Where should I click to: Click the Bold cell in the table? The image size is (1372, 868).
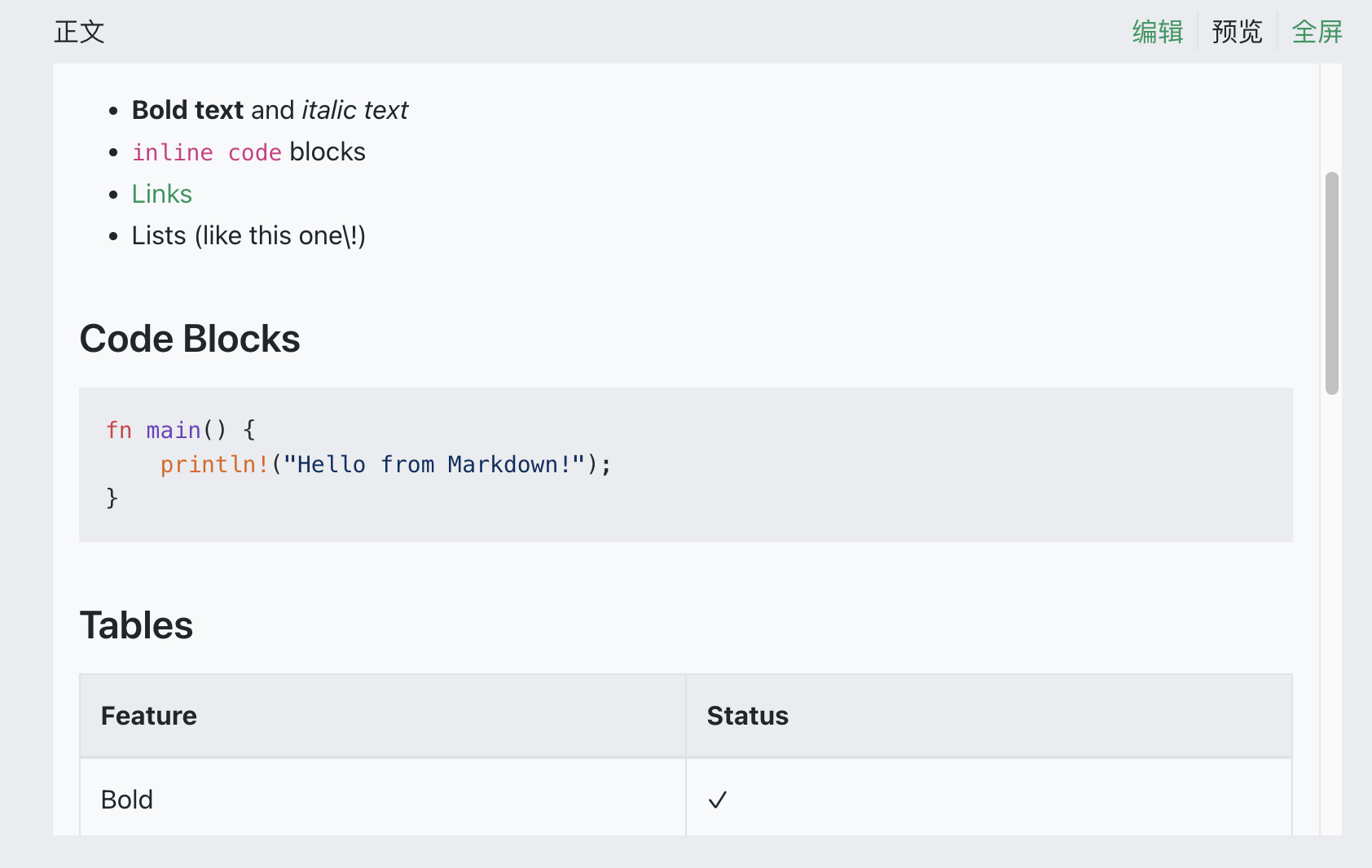tap(127, 800)
